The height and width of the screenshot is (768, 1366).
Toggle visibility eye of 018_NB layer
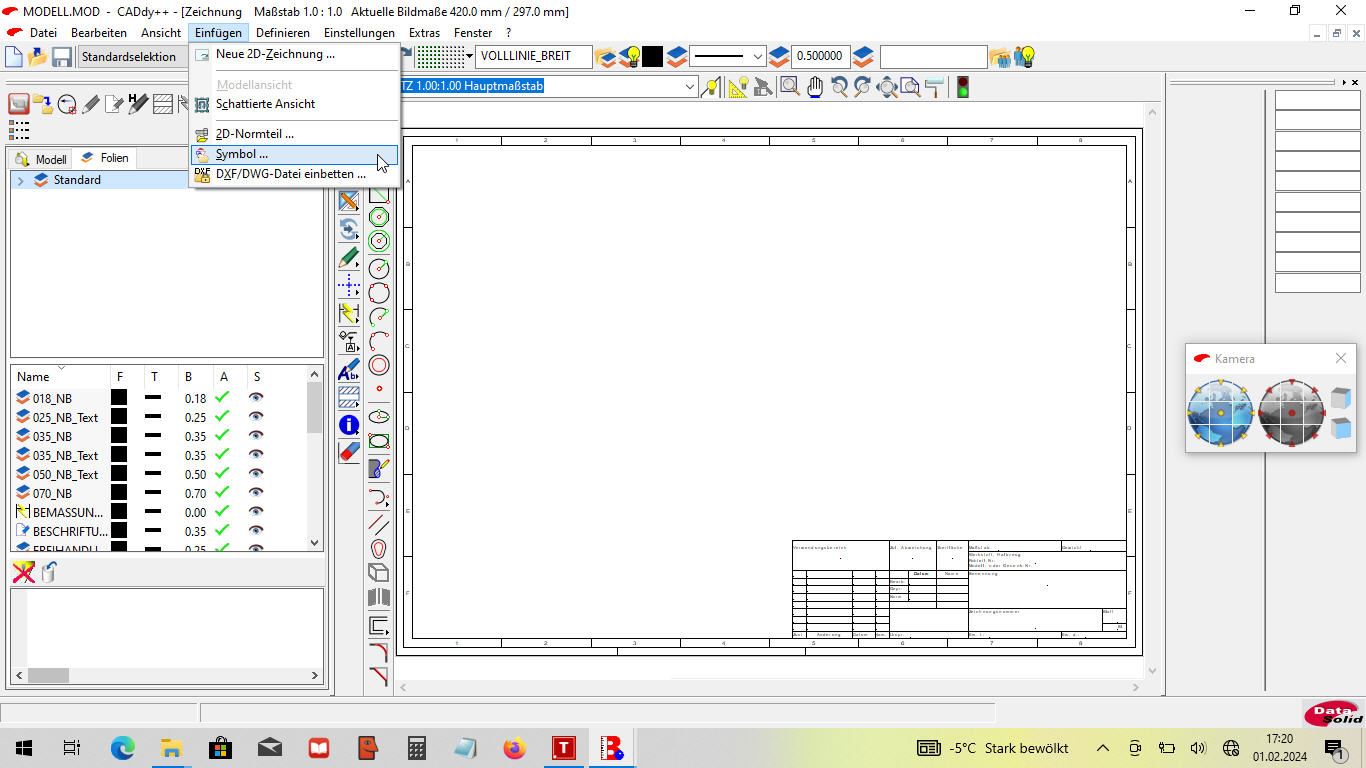click(256, 398)
